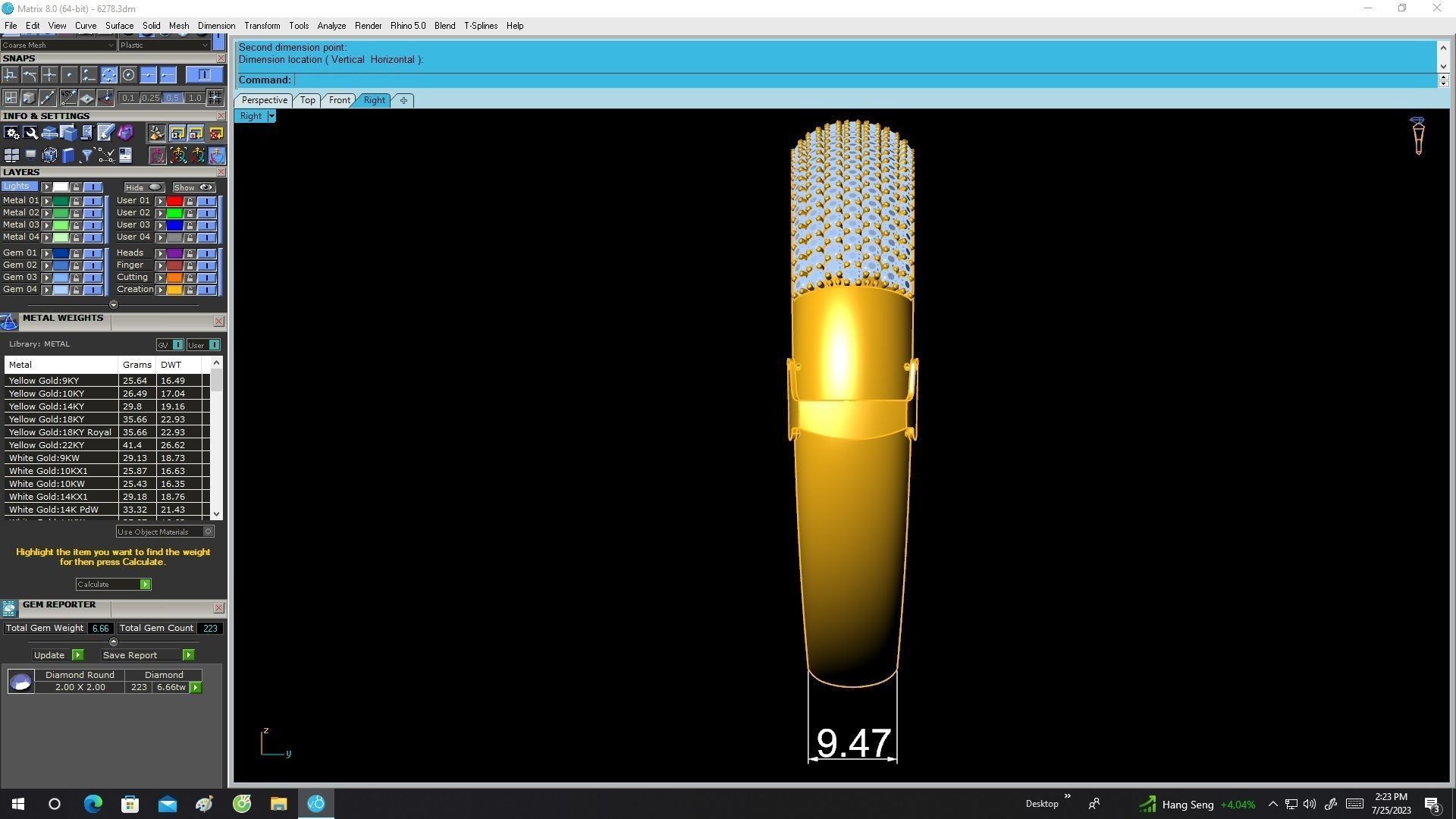Screen dimensions: 1456x819
Task: Open the Dimension menu
Action: pyautogui.click(x=216, y=26)
